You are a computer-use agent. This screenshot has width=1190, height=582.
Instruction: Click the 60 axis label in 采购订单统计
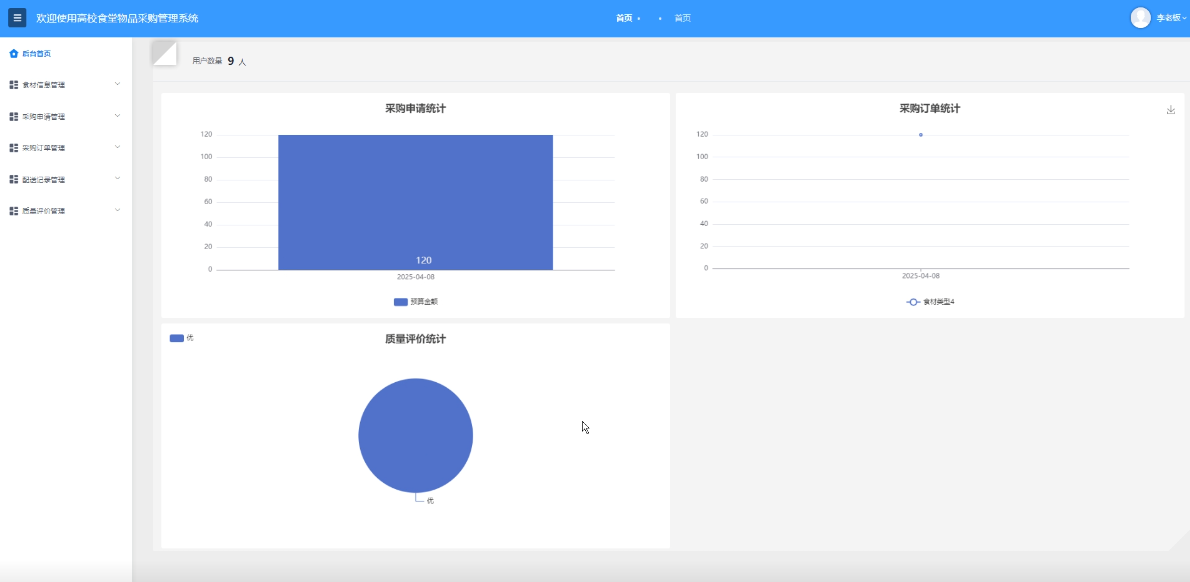[x=704, y=201]
